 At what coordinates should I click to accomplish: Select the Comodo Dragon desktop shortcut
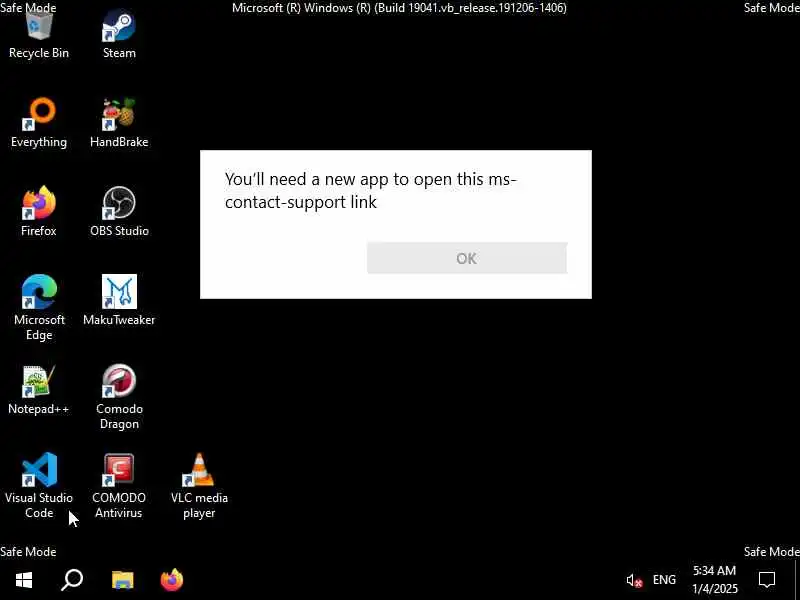[x=119, y=397]
